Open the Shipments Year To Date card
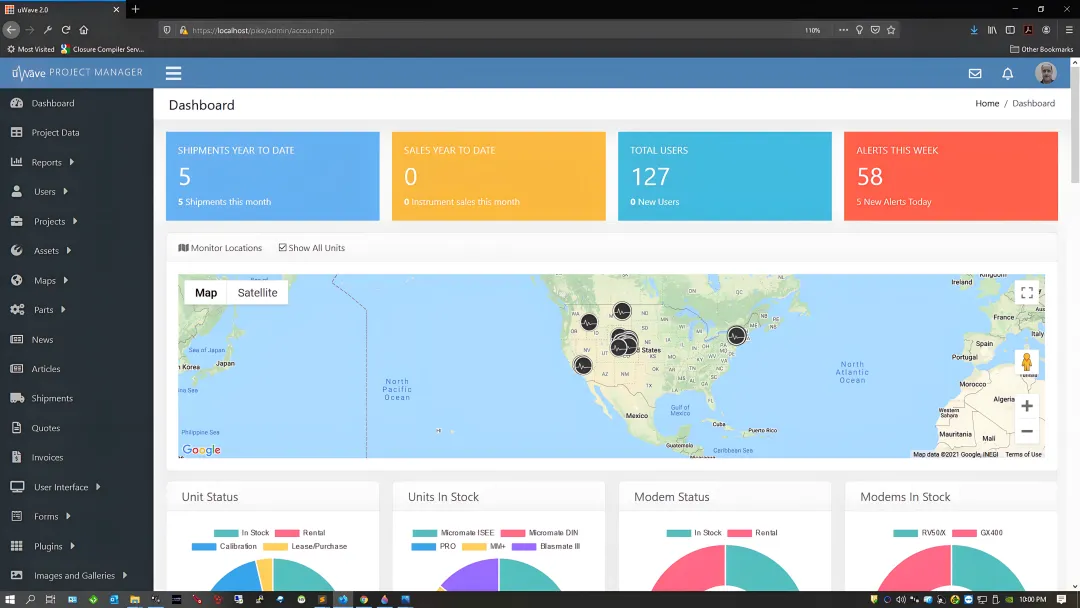This screenshot has width=1080, height=608. click(273, 176)
